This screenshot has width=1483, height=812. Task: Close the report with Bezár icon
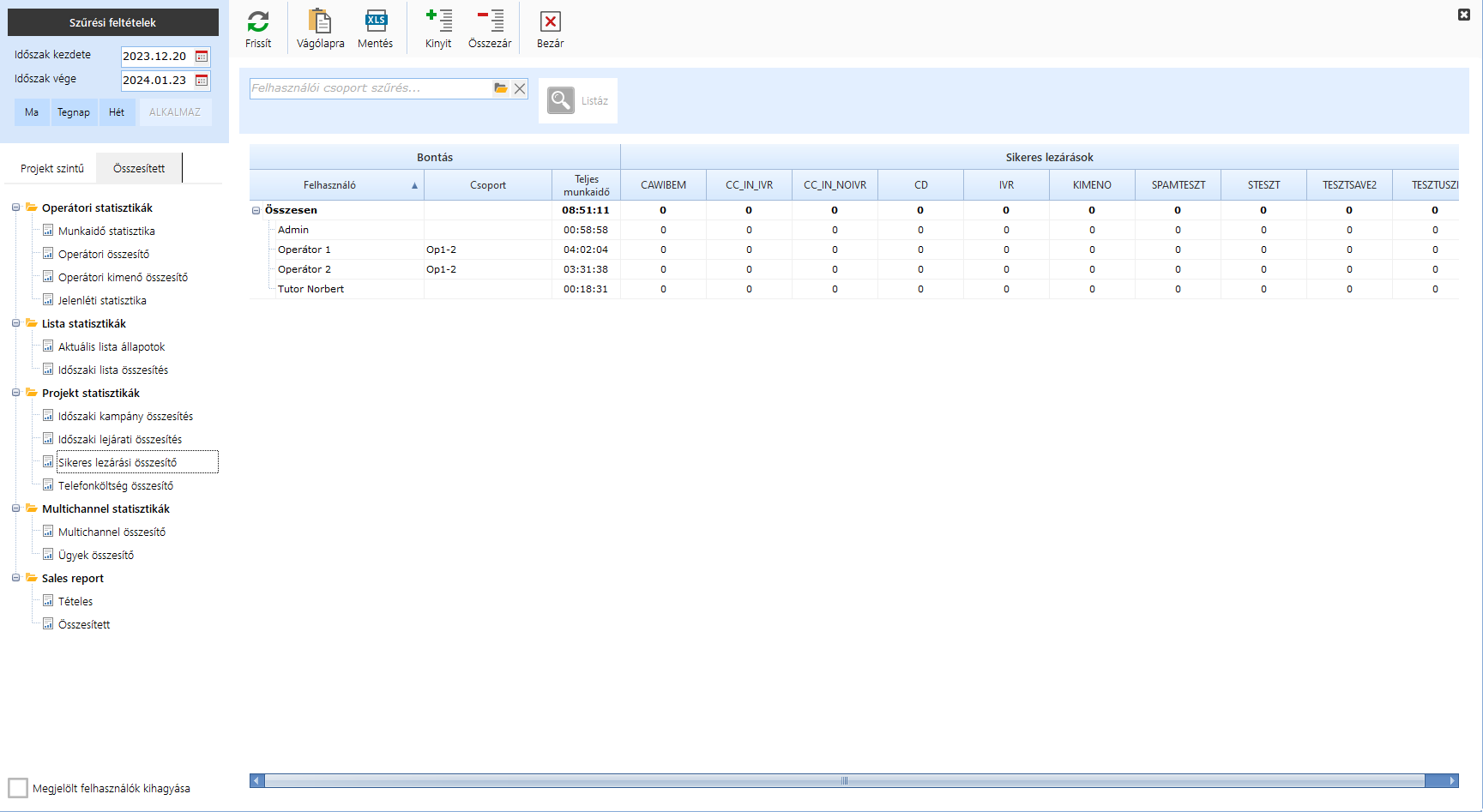coord(550,21)
